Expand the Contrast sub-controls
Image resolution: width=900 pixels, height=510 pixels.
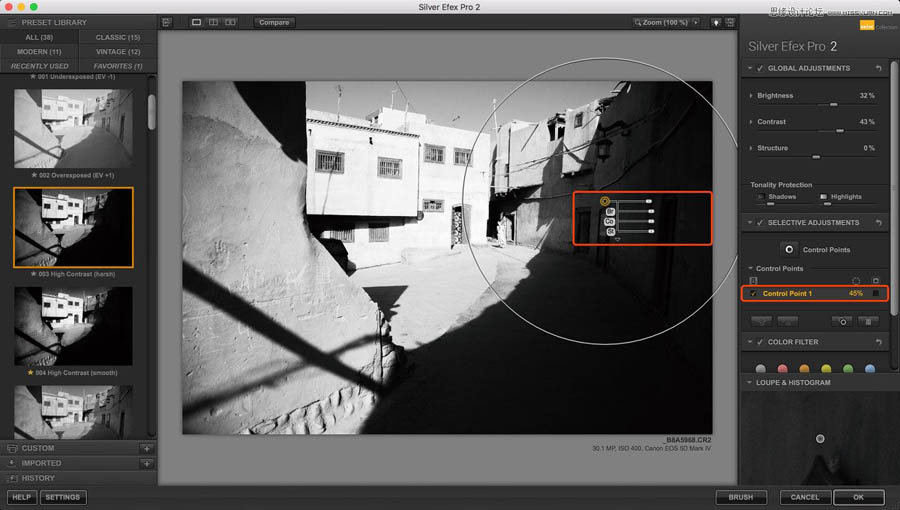pos(751,122)
